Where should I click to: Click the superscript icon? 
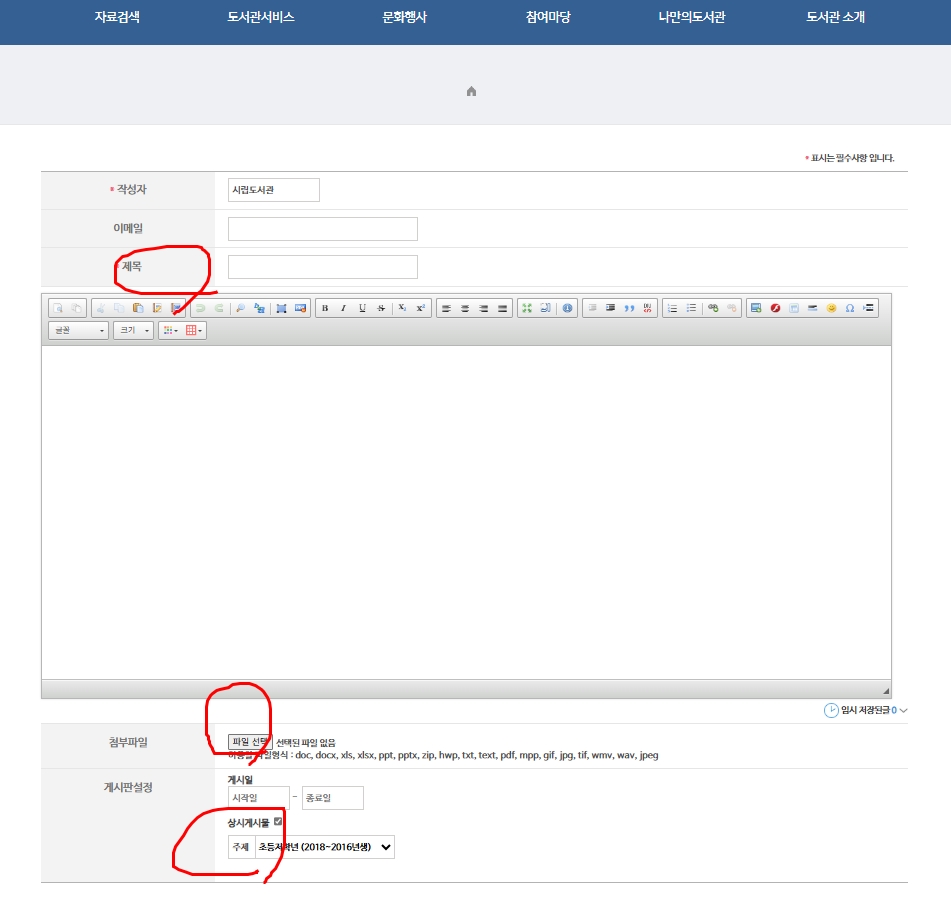[421, 308]
